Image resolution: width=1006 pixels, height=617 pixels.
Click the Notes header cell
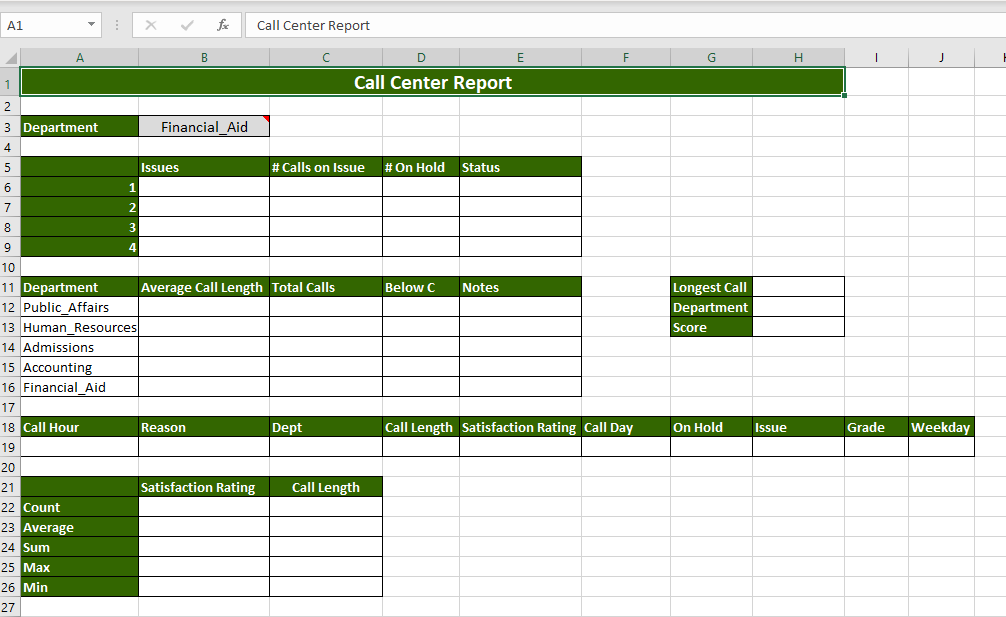coord(520,287)
